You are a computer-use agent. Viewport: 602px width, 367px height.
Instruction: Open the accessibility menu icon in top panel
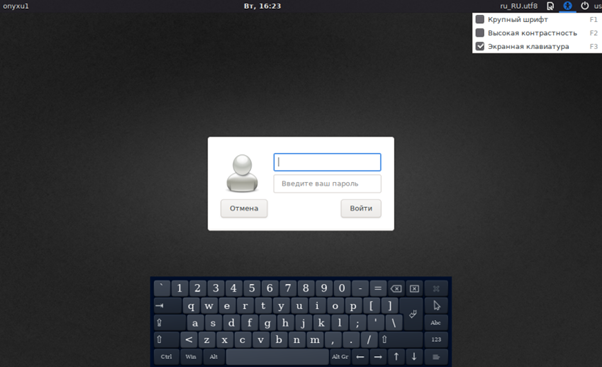click(567, 6)
